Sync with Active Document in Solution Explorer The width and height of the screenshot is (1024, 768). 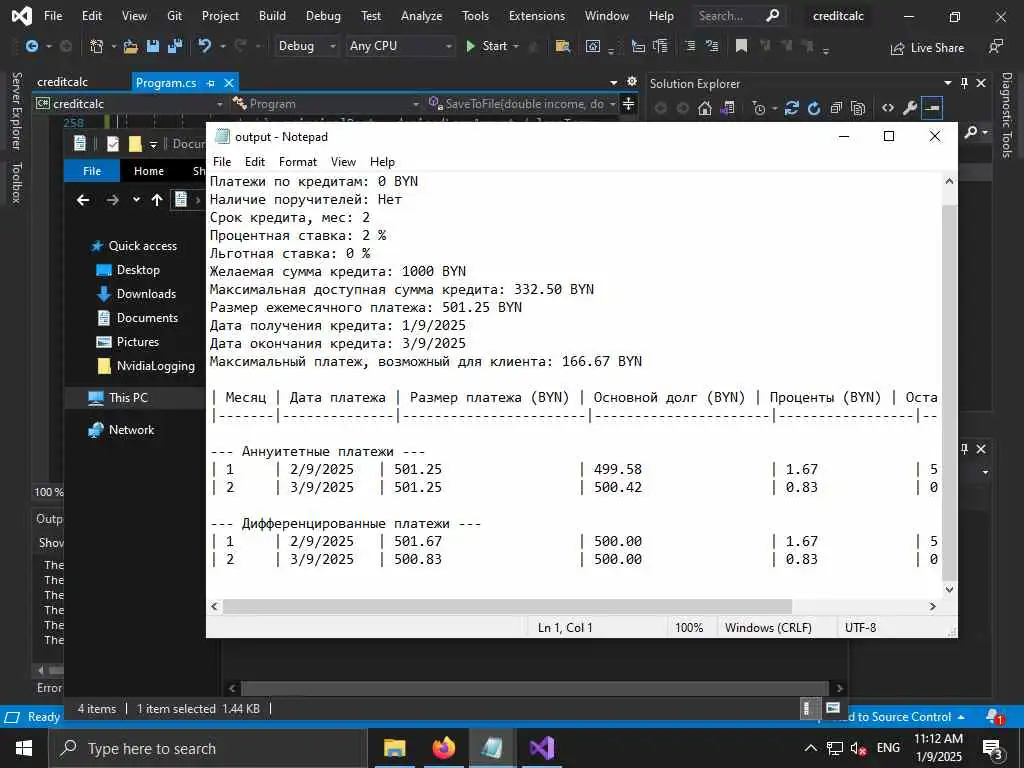792,108
